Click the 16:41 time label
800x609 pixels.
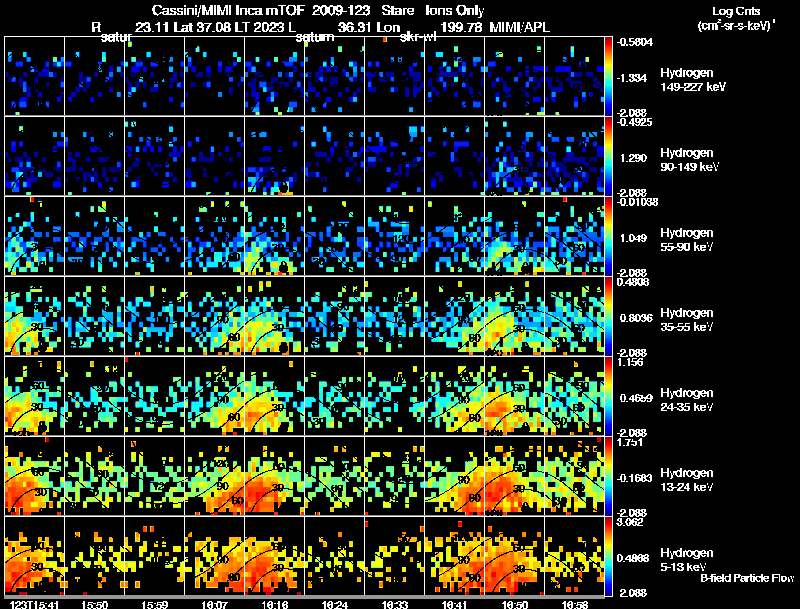pos(455,604)
